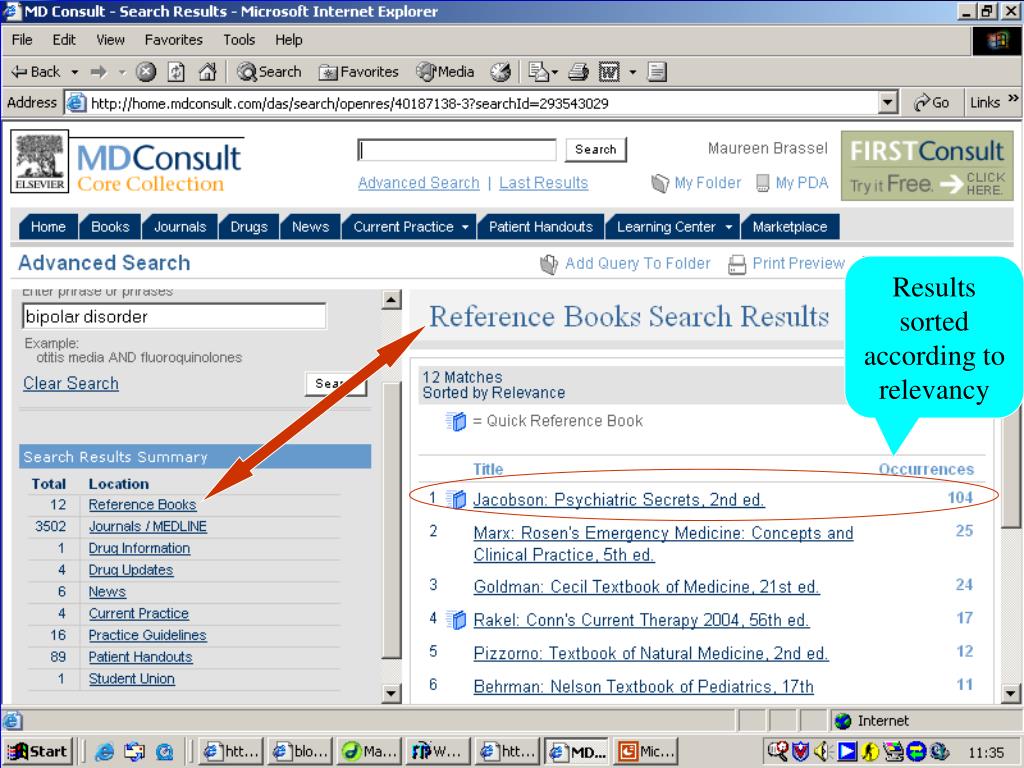Click the Add Query To Folder icon
The height and width of the screenshot is (768, 1024).
[549, 264]
